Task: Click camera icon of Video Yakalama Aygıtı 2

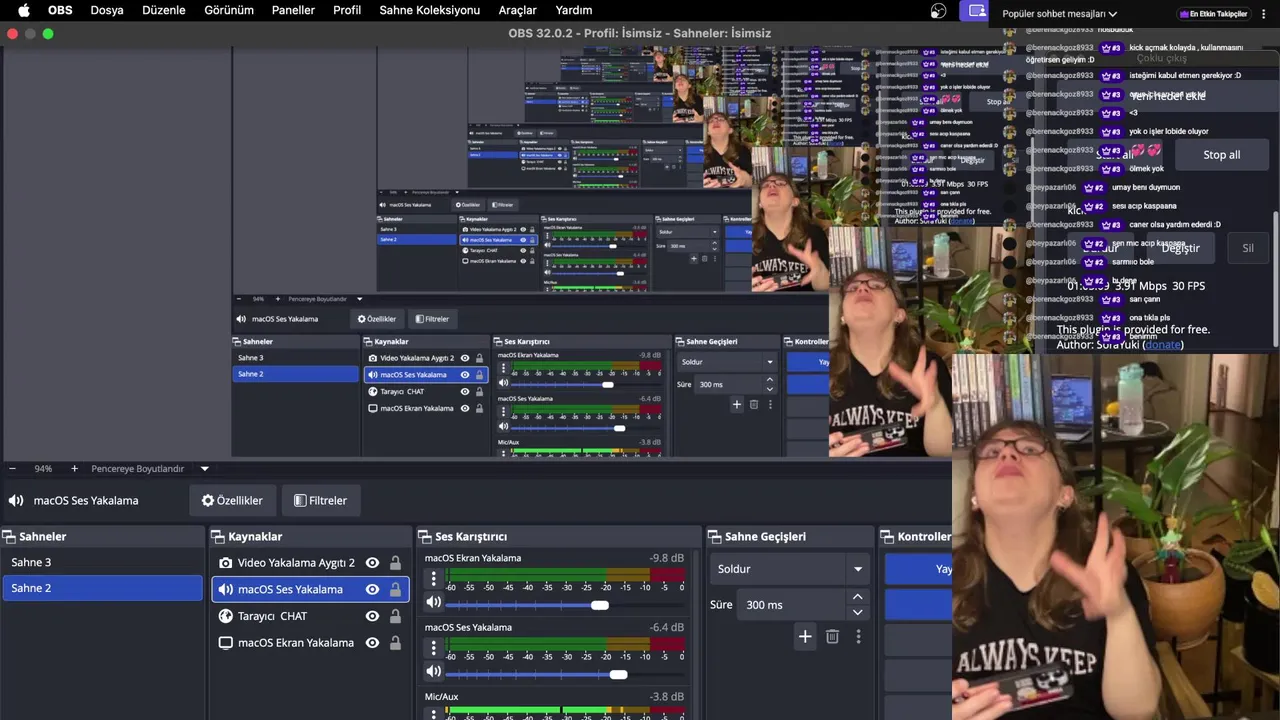Action: [226, 563]
